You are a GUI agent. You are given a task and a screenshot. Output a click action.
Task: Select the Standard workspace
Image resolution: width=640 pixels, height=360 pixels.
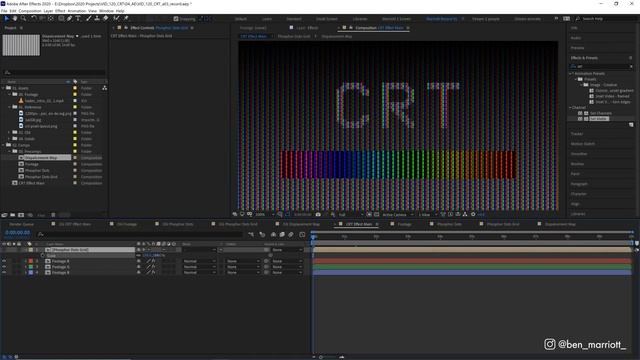coord(294,19)
